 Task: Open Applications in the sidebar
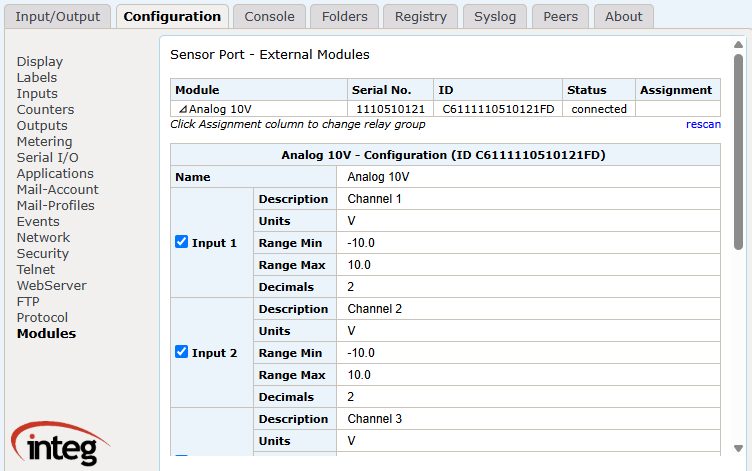click(x=55, y=173)
